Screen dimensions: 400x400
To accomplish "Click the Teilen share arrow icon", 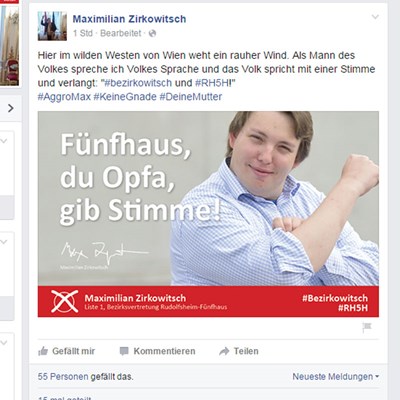I will (x=224, y=351).
